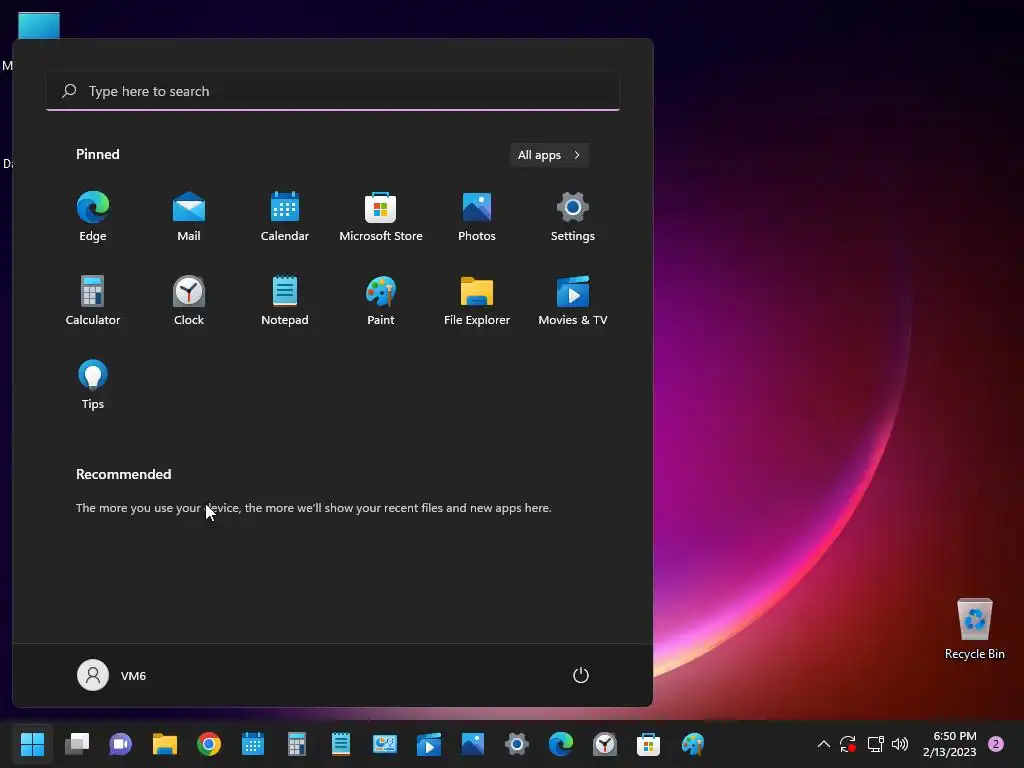Open the pinned Clock app

[x=189, y=300]
